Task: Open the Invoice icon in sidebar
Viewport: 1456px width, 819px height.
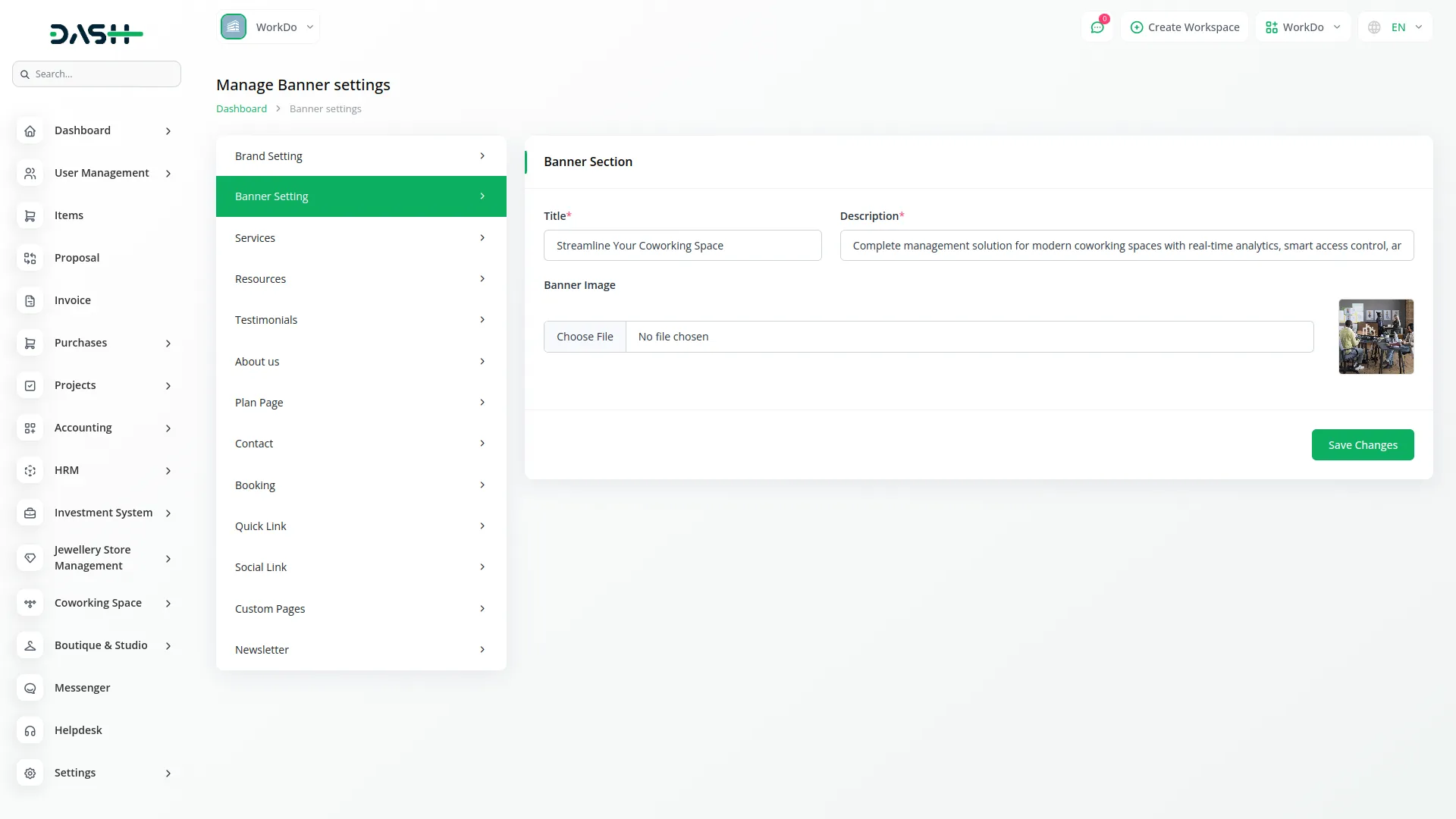Action: click(30, 300)
